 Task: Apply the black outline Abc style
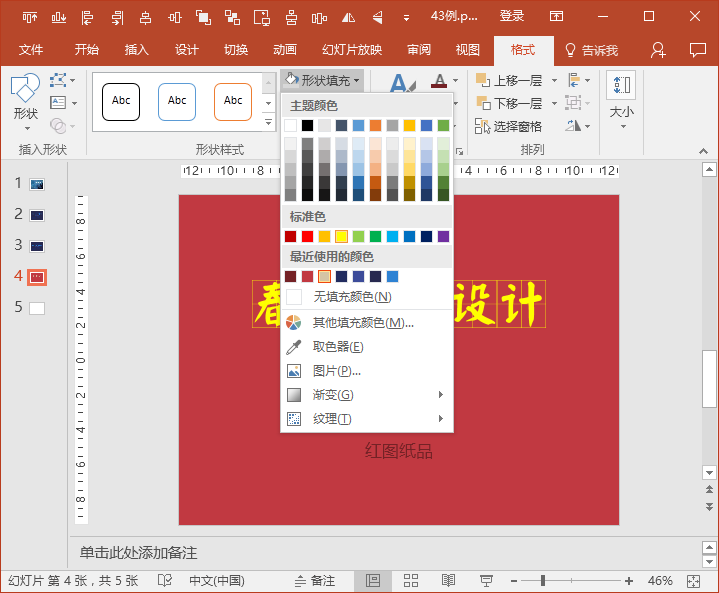pyautogui.click(x=121, y=102)
